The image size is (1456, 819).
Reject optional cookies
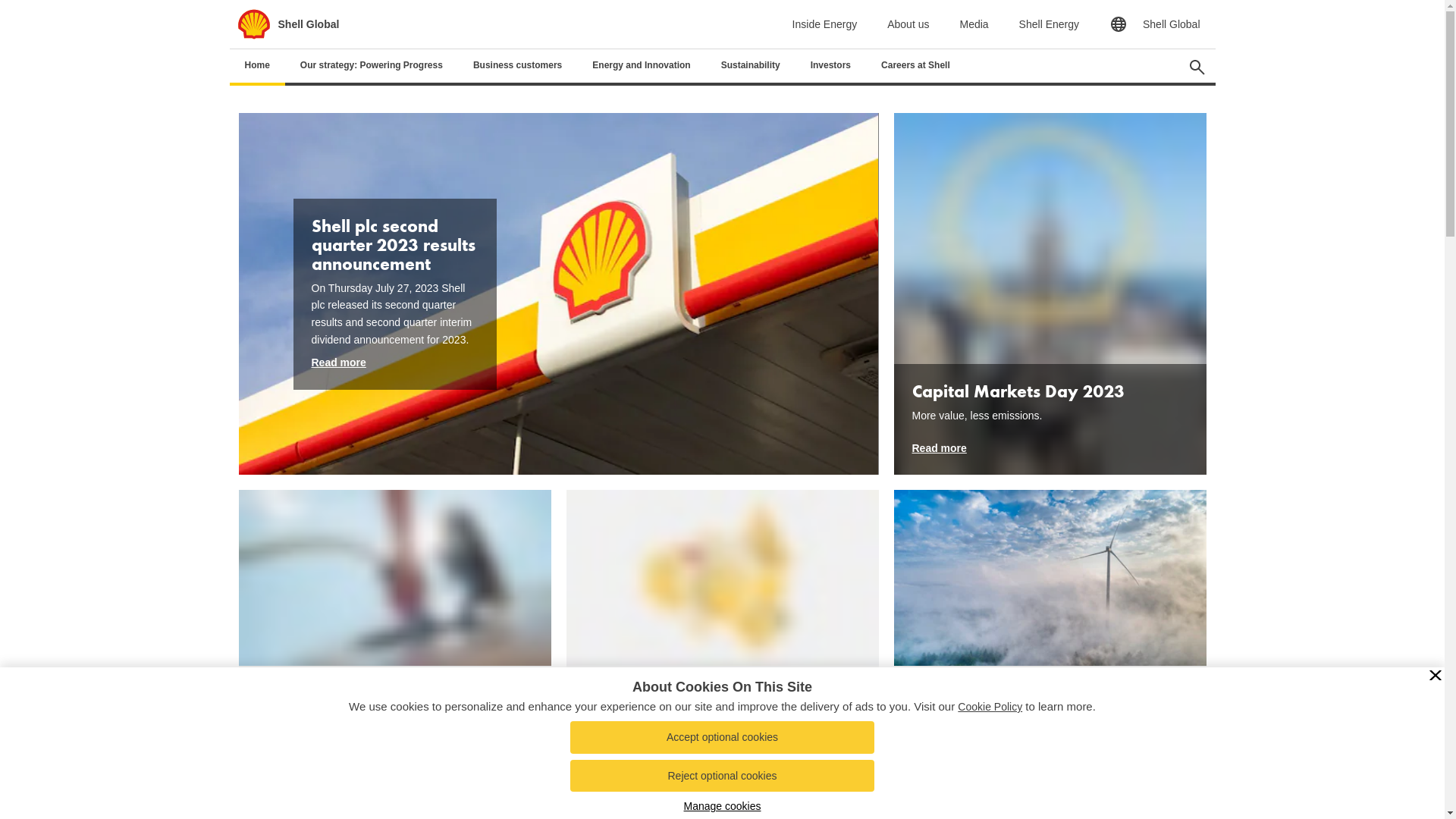(x=722, y=776)
